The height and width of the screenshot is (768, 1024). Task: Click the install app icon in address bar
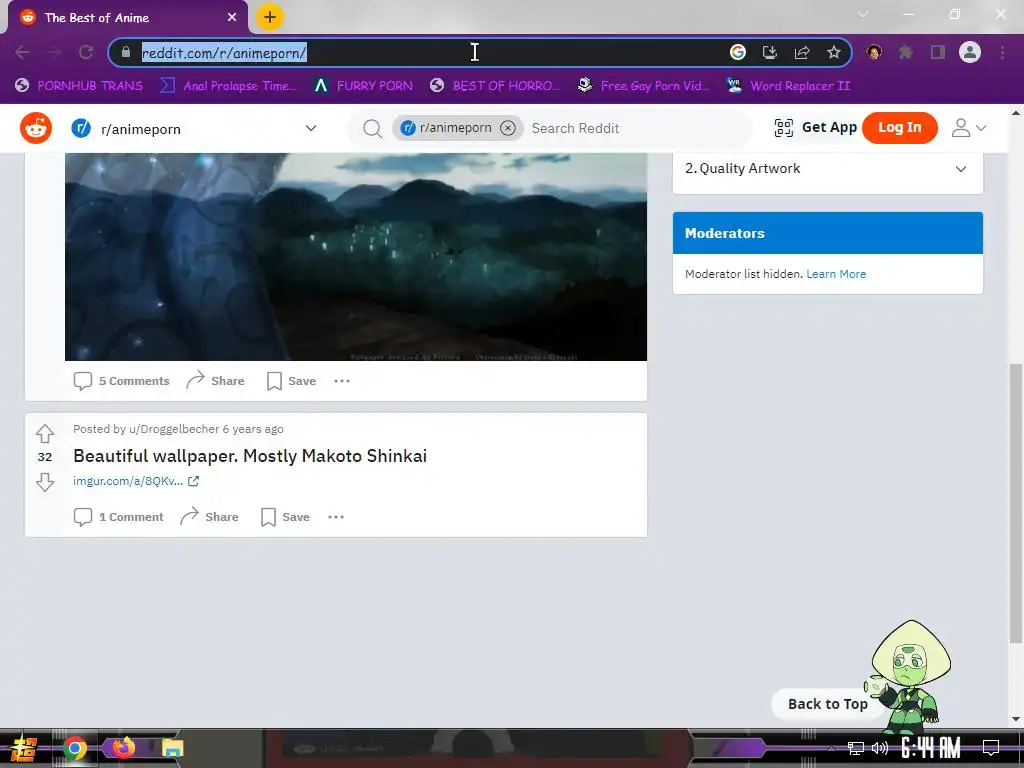point(770,52)
